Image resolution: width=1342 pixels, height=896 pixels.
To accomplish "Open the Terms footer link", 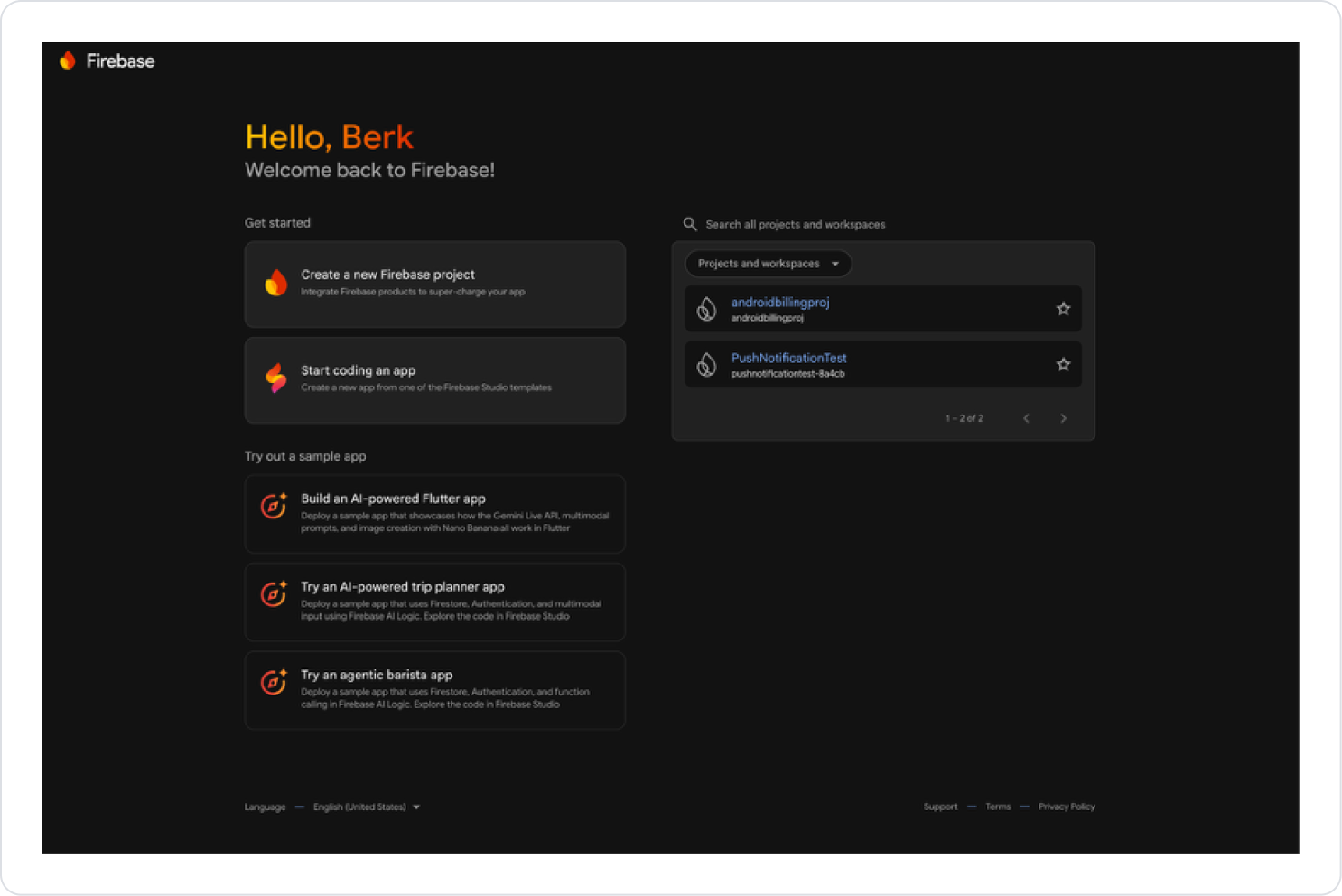I will click(x=998, y=807).
